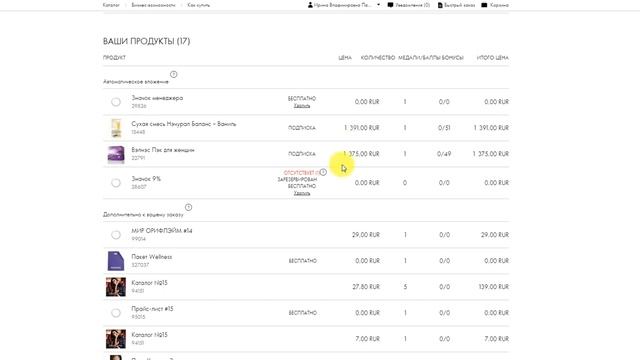
Task: Click info icon beside Автоматическое вложение
Action: click(173, 74)
